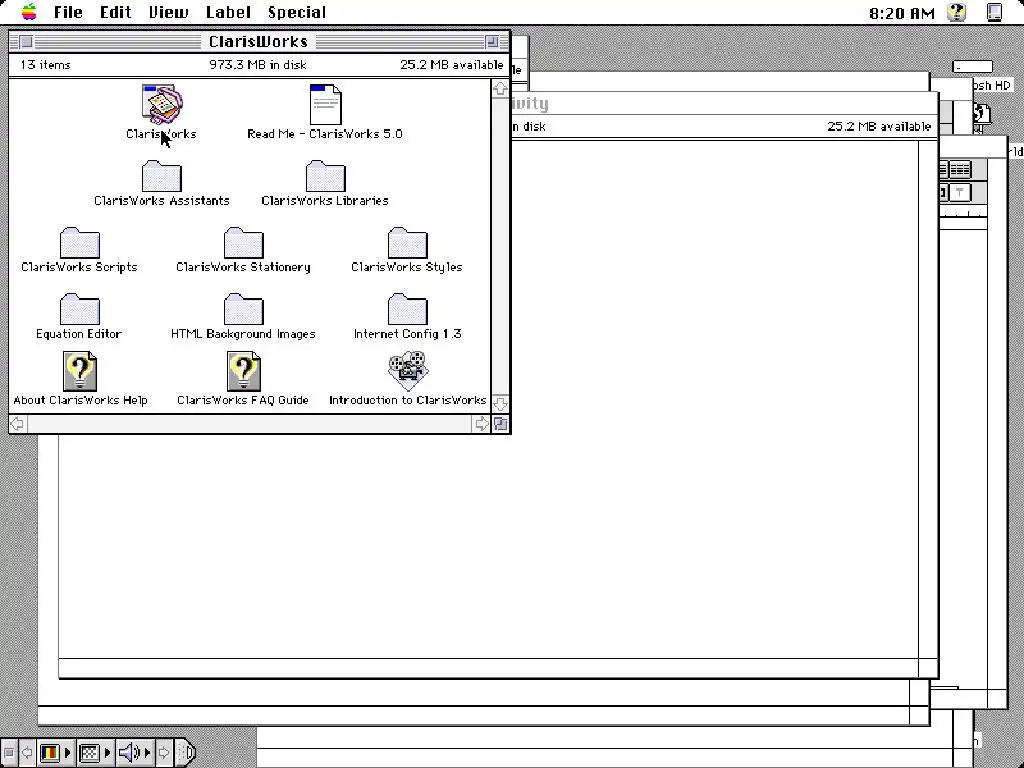Select the HTML Background Images folder
The height and width of the screenshot is (768, 1024).
click(244, 310)
